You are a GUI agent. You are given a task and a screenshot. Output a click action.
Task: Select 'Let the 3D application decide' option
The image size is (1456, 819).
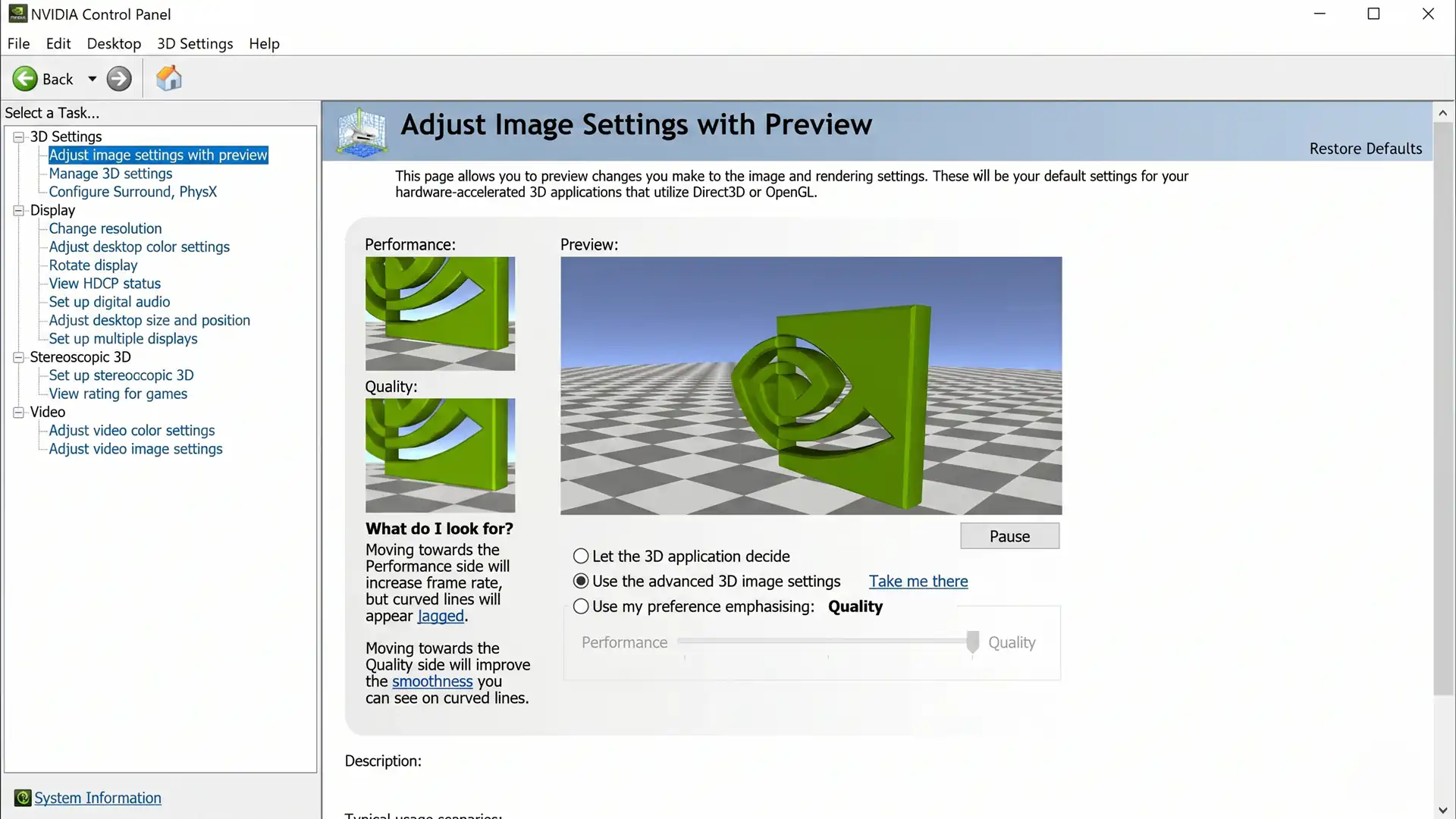pos(581,556)
